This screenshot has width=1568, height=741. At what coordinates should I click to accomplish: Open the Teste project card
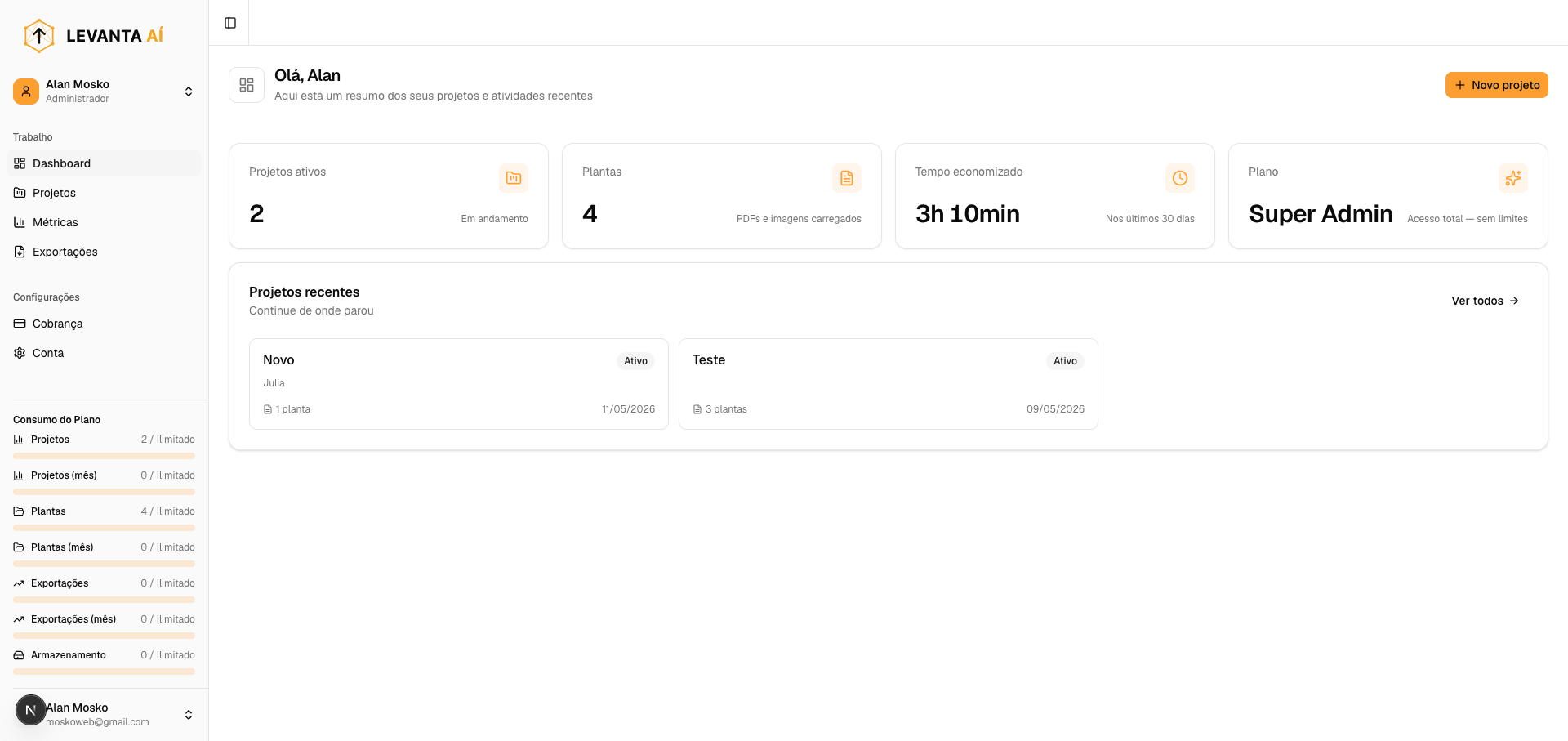point(889,384)
